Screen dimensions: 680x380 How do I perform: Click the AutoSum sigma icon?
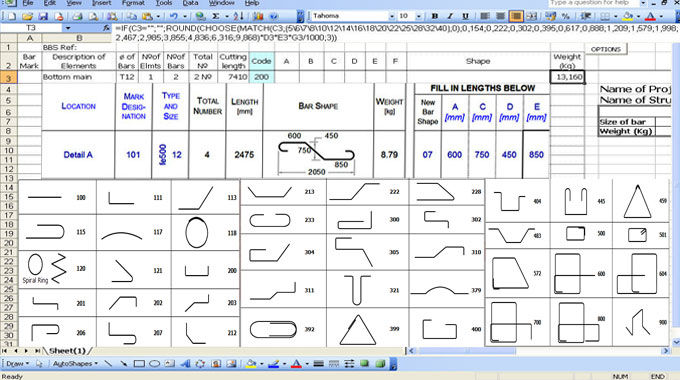point(216,16)
